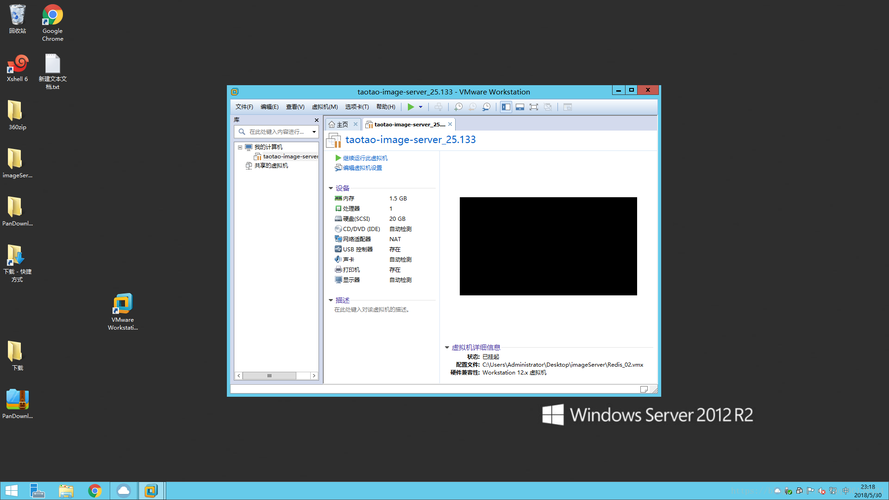889x500 pixels.
Task: Click the VM description text field
Action: (371, 310)
